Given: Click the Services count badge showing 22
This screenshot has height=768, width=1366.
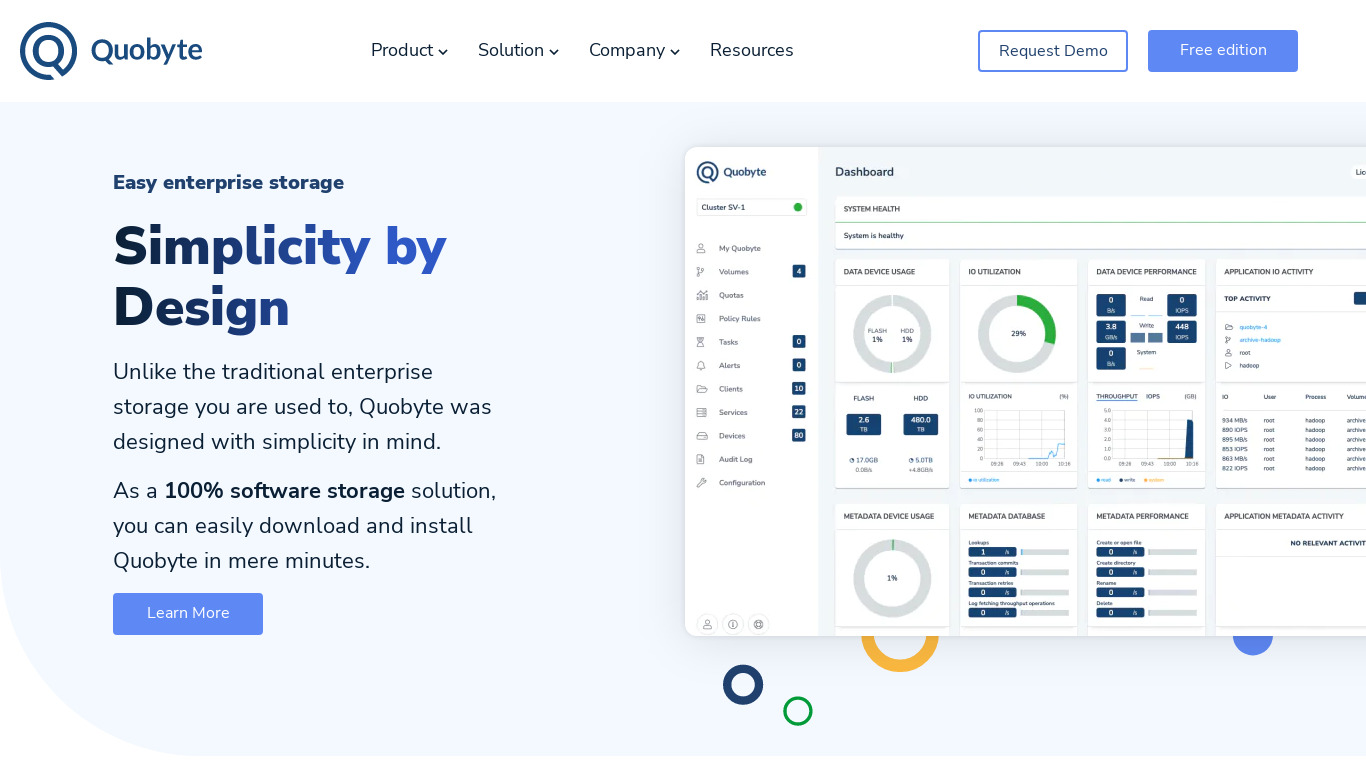Looking at the screenshot, I should [x=799, y=412].
